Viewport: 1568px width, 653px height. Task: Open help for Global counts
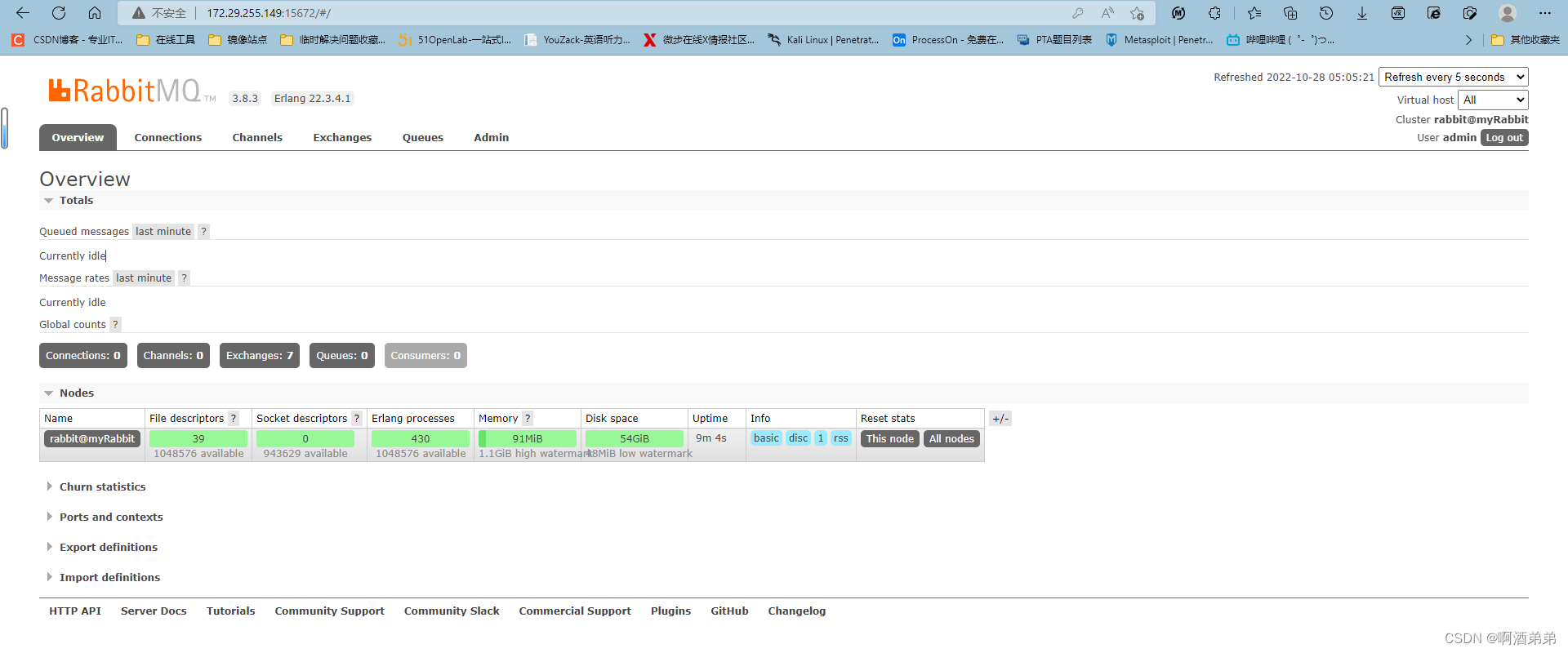click(115, 324)
